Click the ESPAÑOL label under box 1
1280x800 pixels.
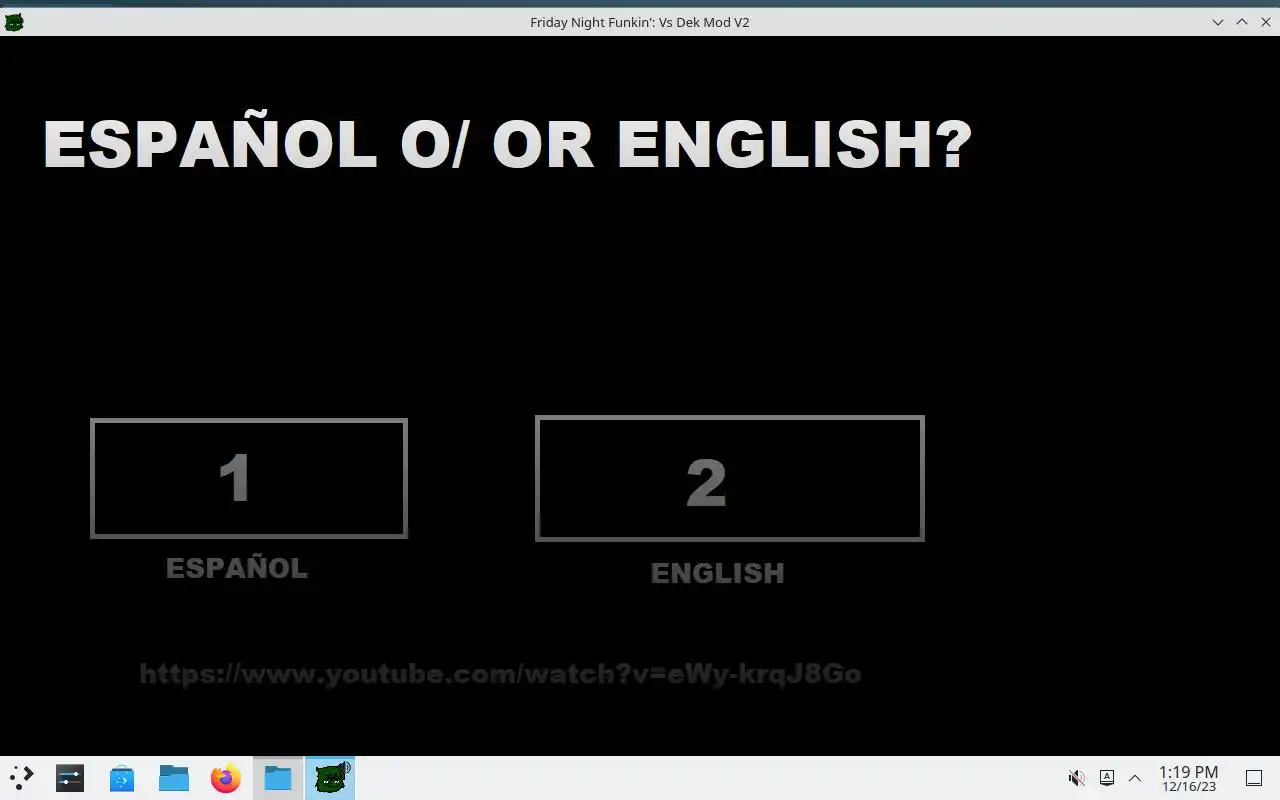click(x=237, y=568)
